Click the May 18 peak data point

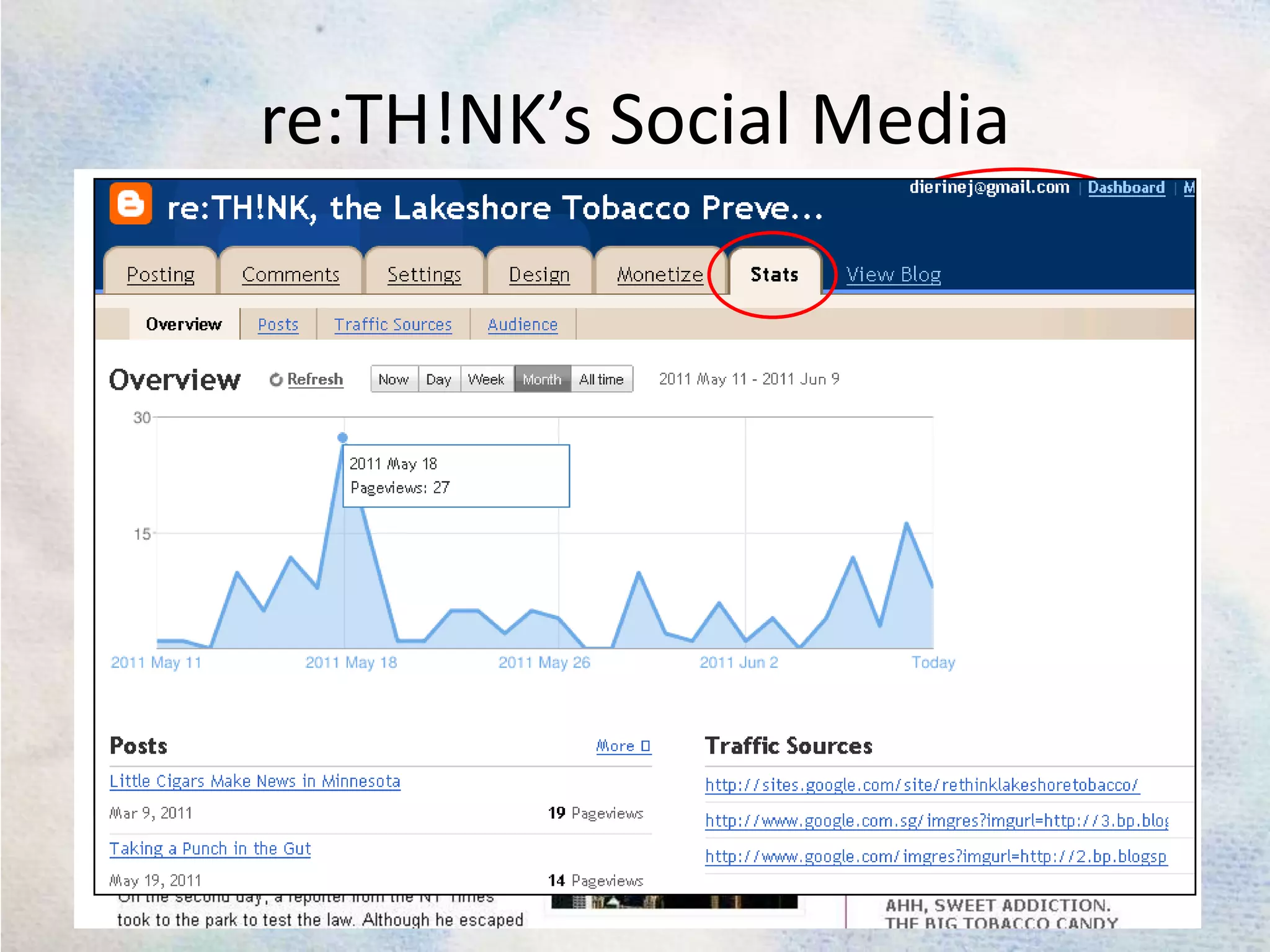pos(342,438)
